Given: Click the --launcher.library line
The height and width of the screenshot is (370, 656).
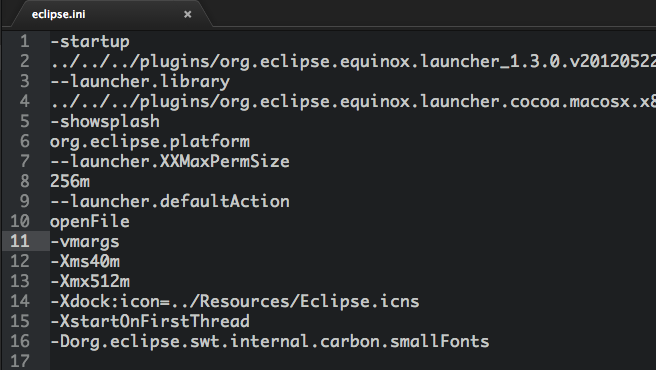Looking at the screenshot, I should [x=140, y=81].
